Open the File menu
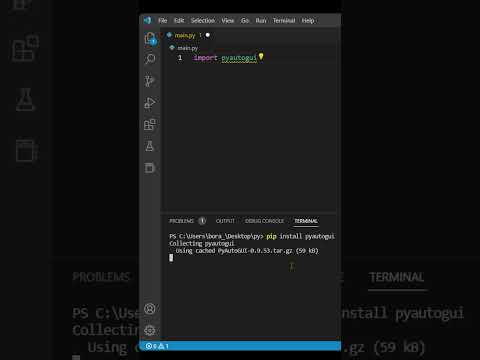 coord(162,21)
